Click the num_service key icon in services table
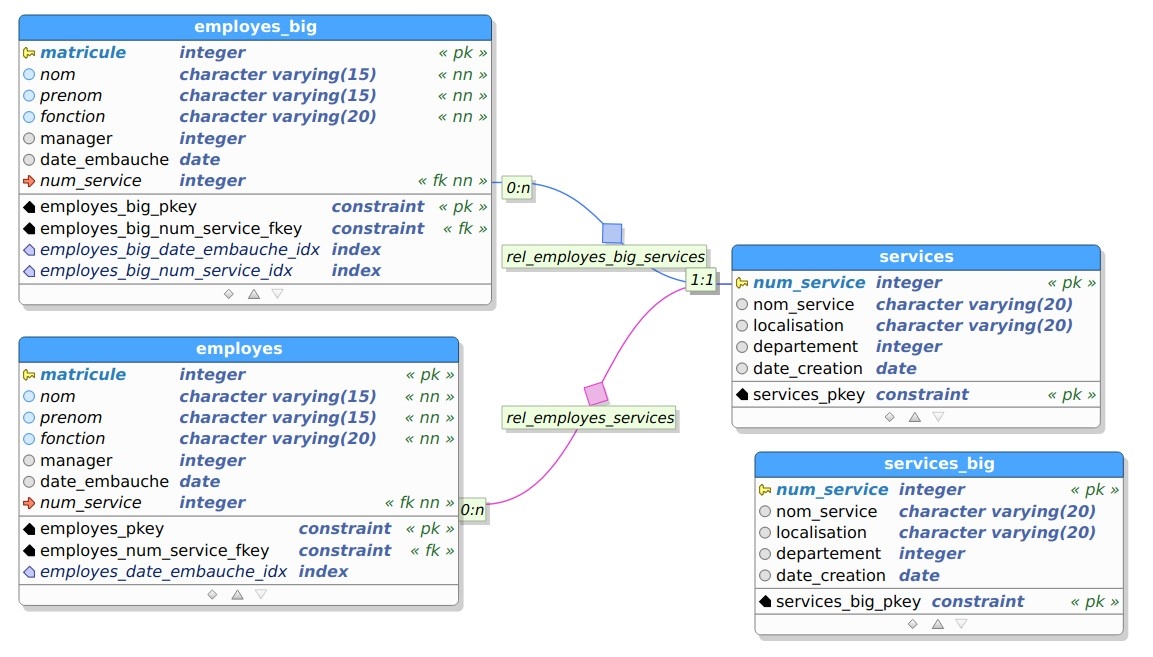The height and width of the screenshot is (657, 1153). (742, 283)
